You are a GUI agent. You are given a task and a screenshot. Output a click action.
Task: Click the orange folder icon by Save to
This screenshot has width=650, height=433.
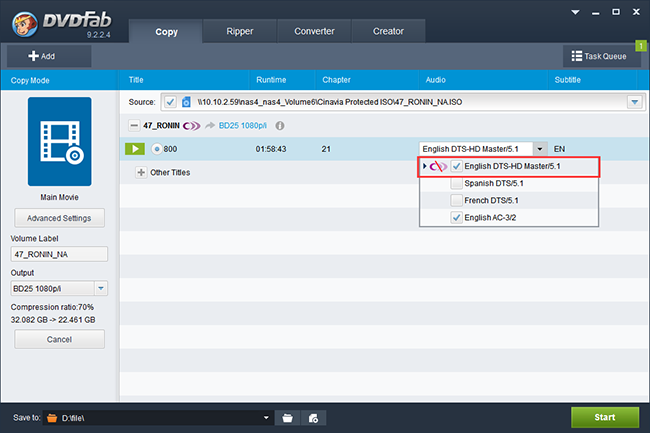[x=52, y=418]
